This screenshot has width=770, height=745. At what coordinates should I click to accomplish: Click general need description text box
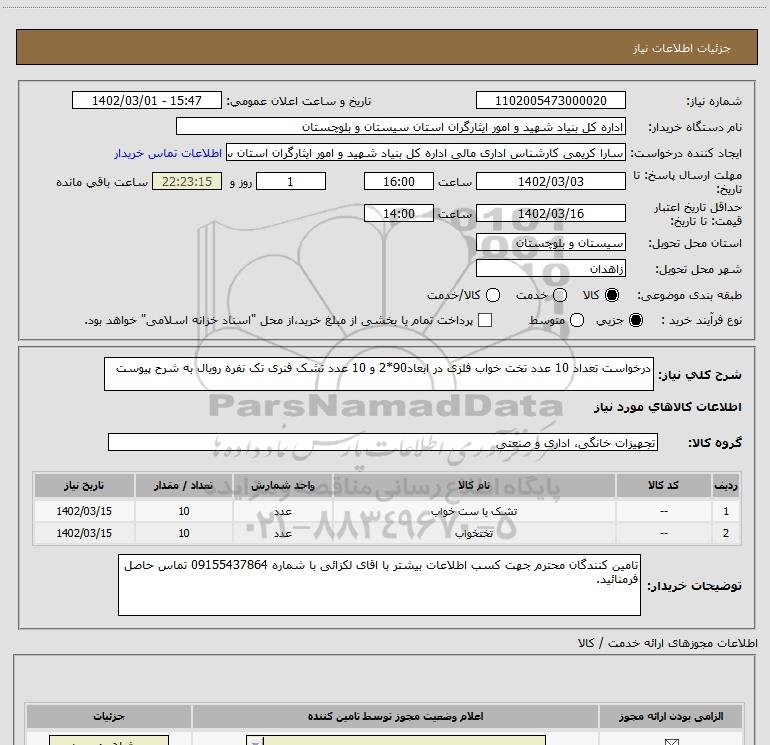tap(379, 374)
